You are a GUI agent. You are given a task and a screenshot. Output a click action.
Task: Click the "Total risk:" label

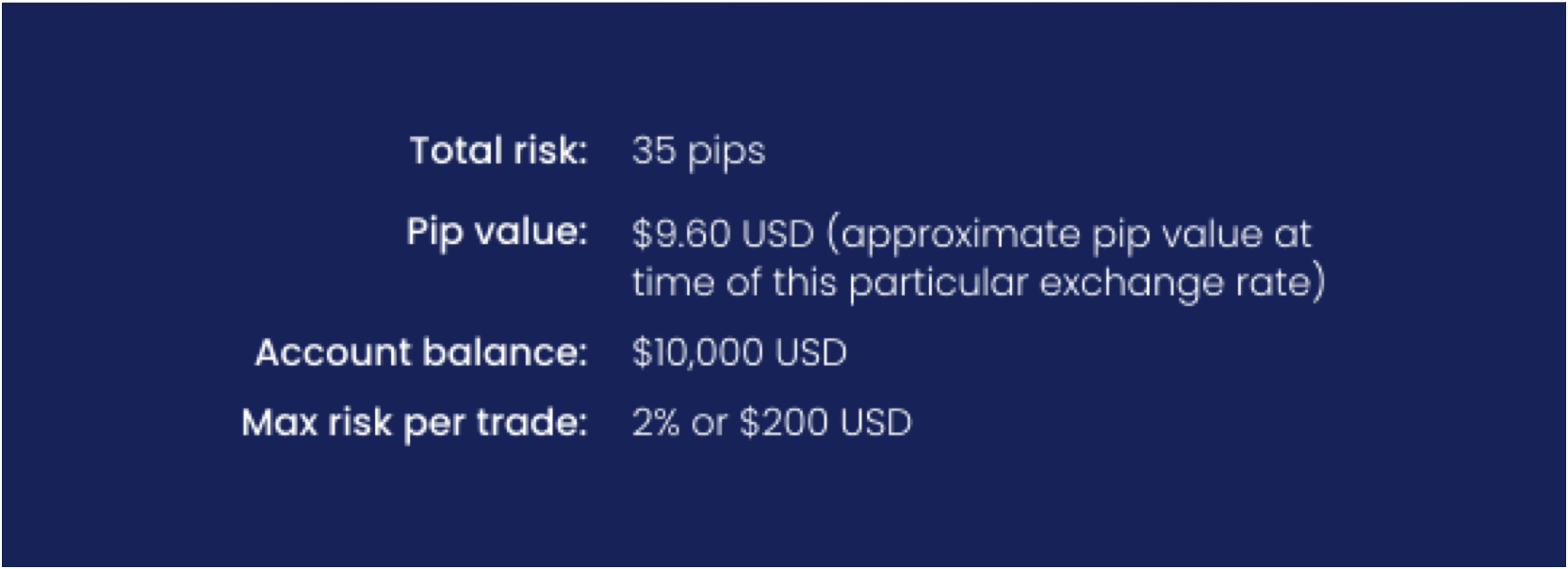click(498, 151)
